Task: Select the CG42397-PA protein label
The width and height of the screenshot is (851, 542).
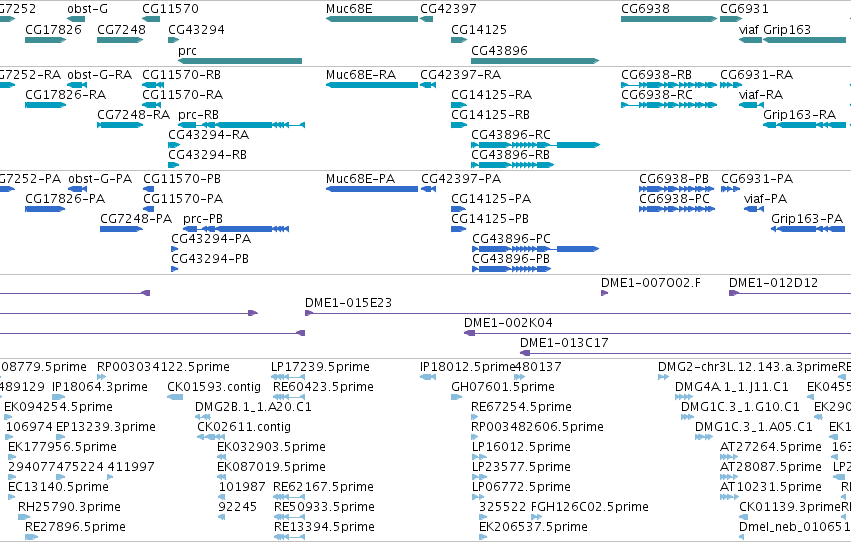Action: [461, 179]
